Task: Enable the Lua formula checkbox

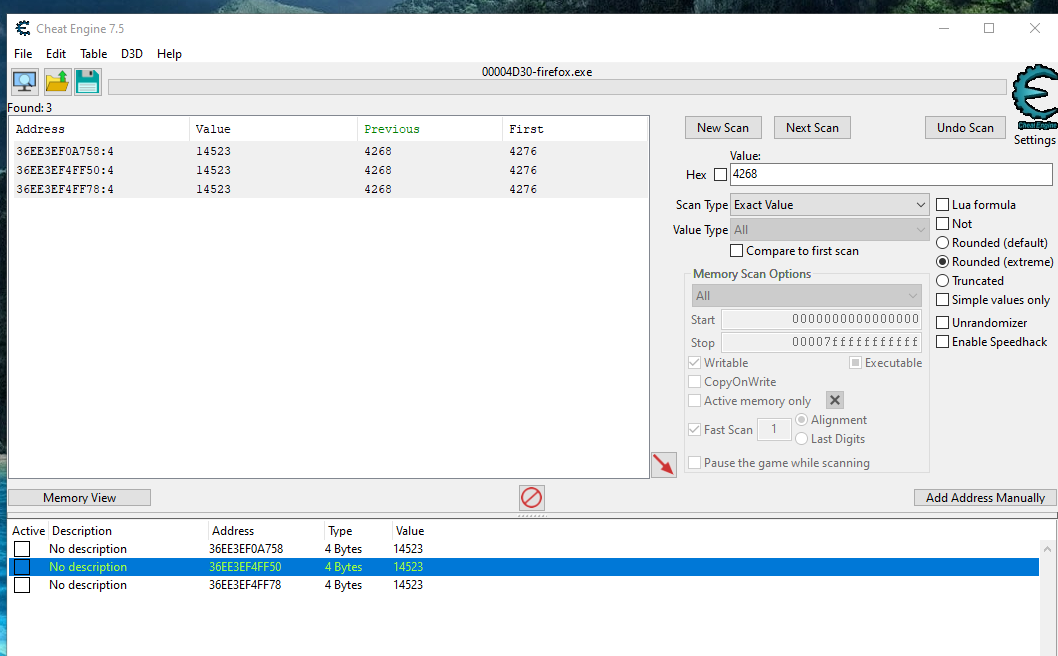Action: point(943,204)
